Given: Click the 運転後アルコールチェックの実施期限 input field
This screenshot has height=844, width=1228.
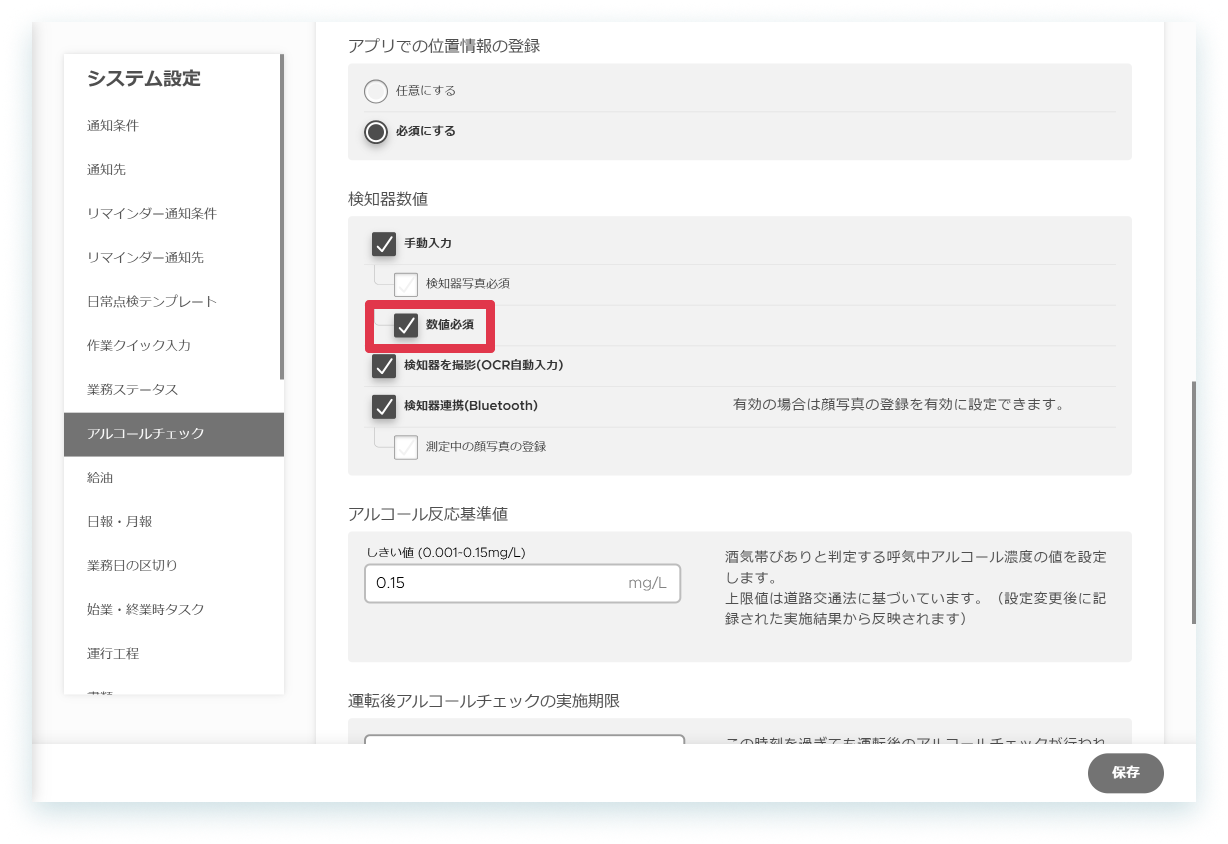Looking at the screenshot, I should [524, 740].
